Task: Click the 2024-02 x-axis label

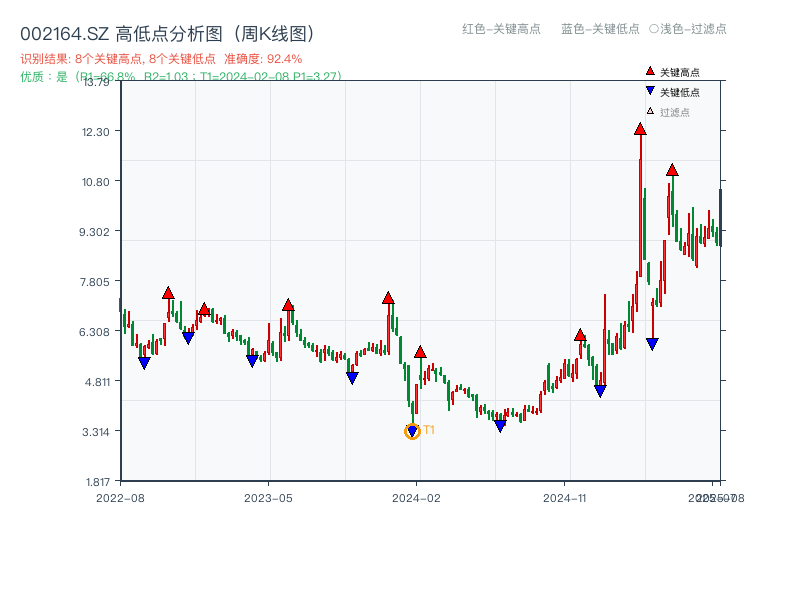Action: tap(416, 498)
